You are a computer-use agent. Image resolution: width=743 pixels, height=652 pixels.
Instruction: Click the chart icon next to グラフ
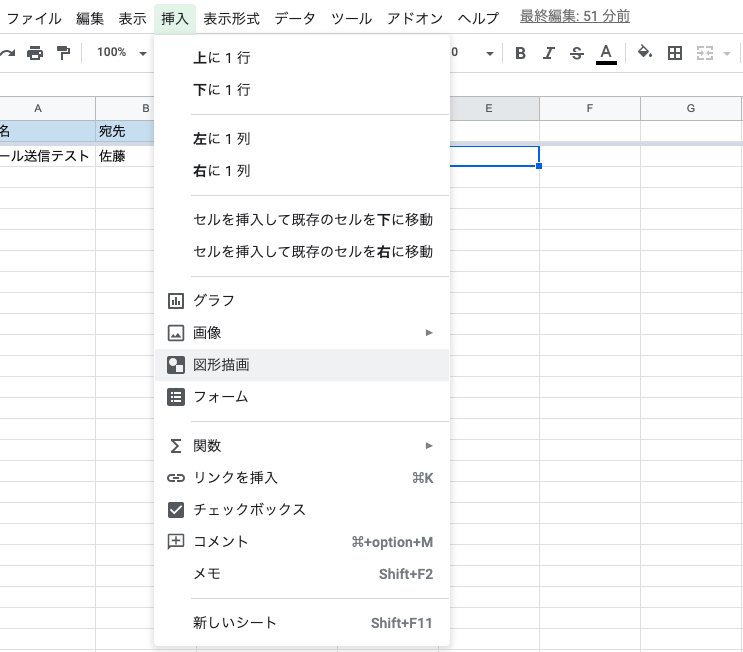click(x=176, y=301)
